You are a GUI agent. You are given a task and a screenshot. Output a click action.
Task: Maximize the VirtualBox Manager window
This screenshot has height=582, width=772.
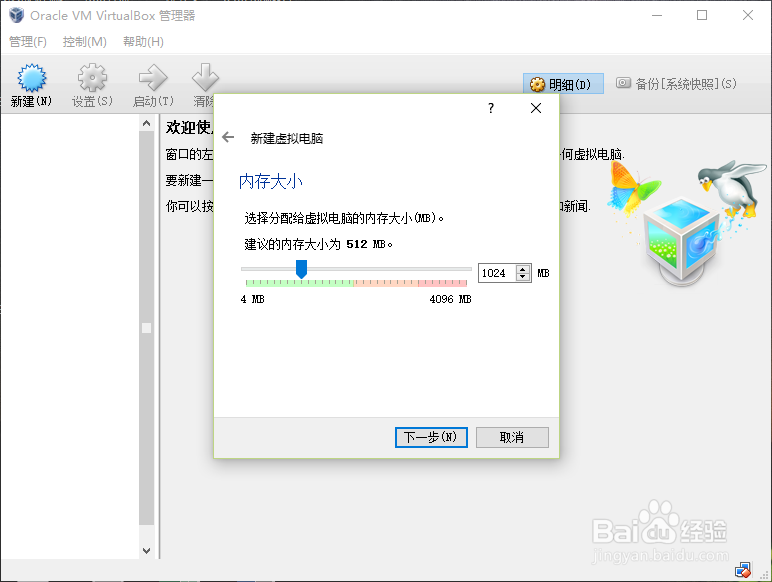tap(702, 15)
